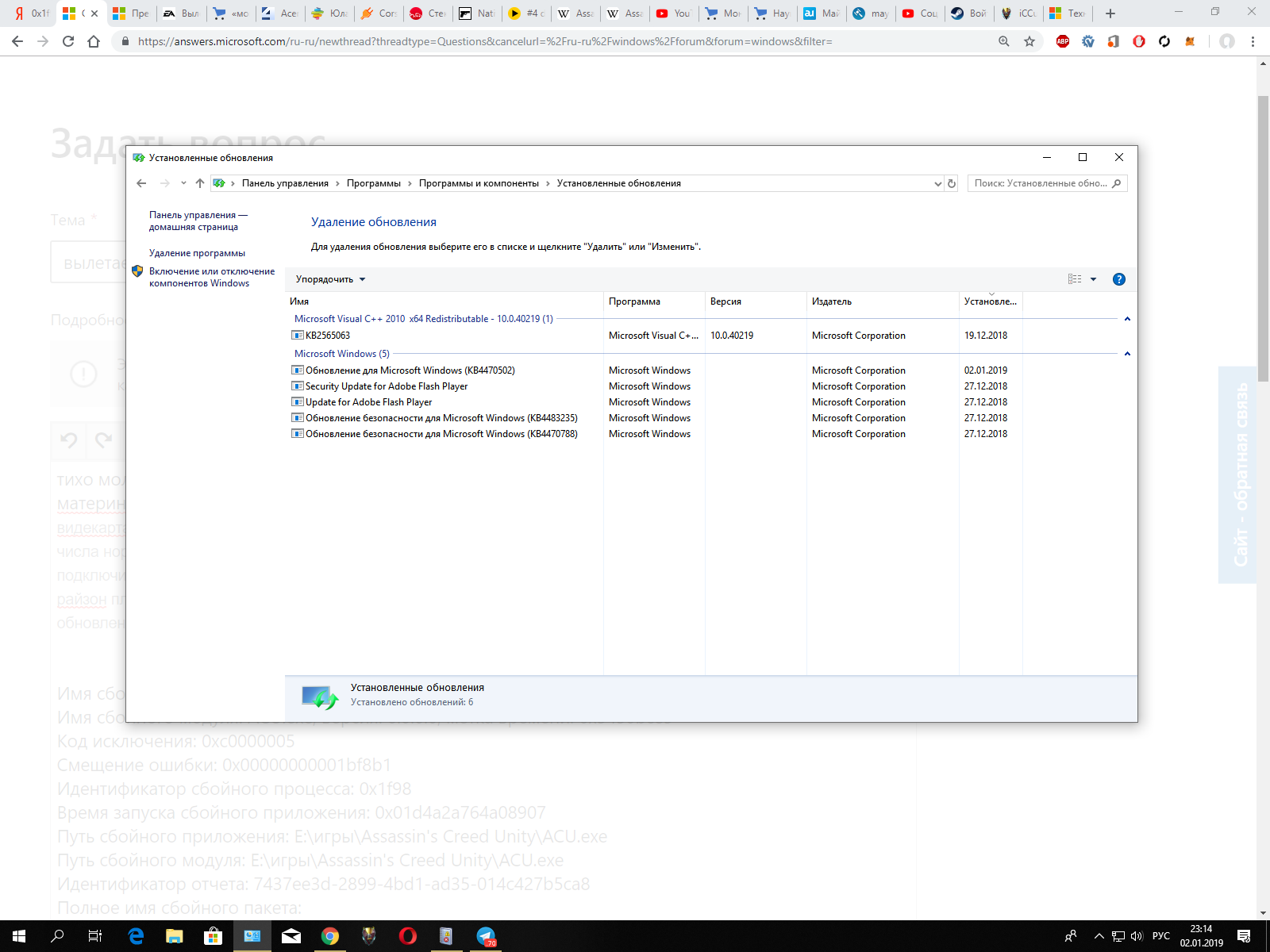1270x952 pixels.
Task: Open 'Включение или отключение компонентов Windows'
Action: [x=212, y=277]
